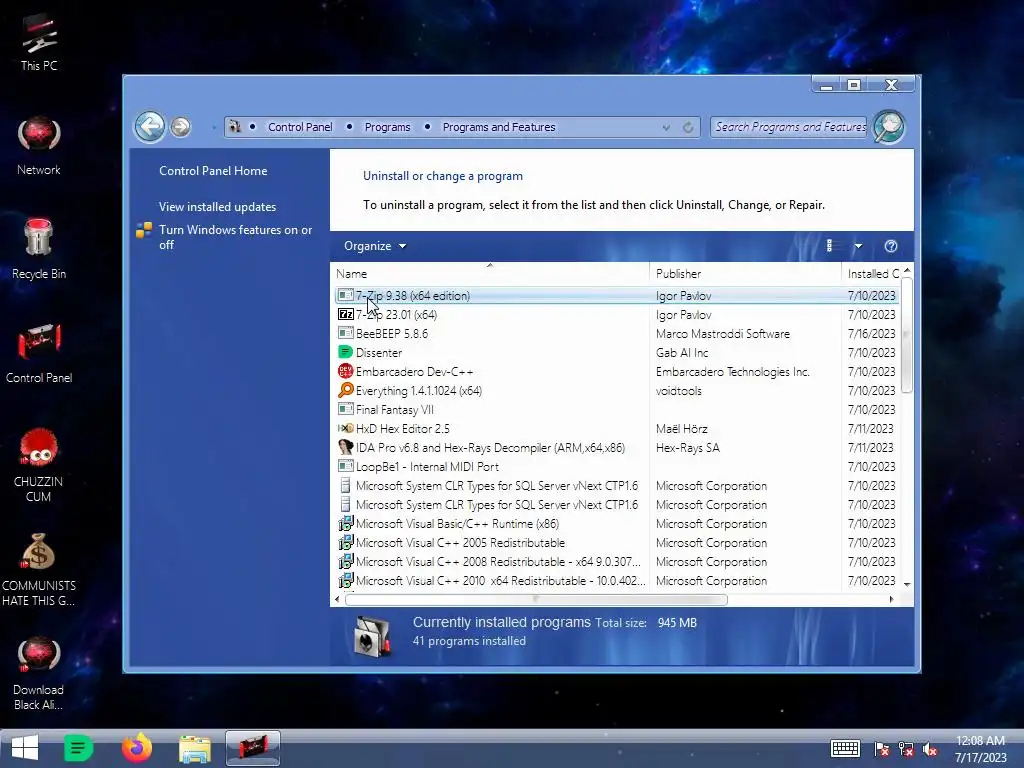This screenshot has width=1024, height=768.
Task: Click the muted volume tray icon
Action: 931,749
